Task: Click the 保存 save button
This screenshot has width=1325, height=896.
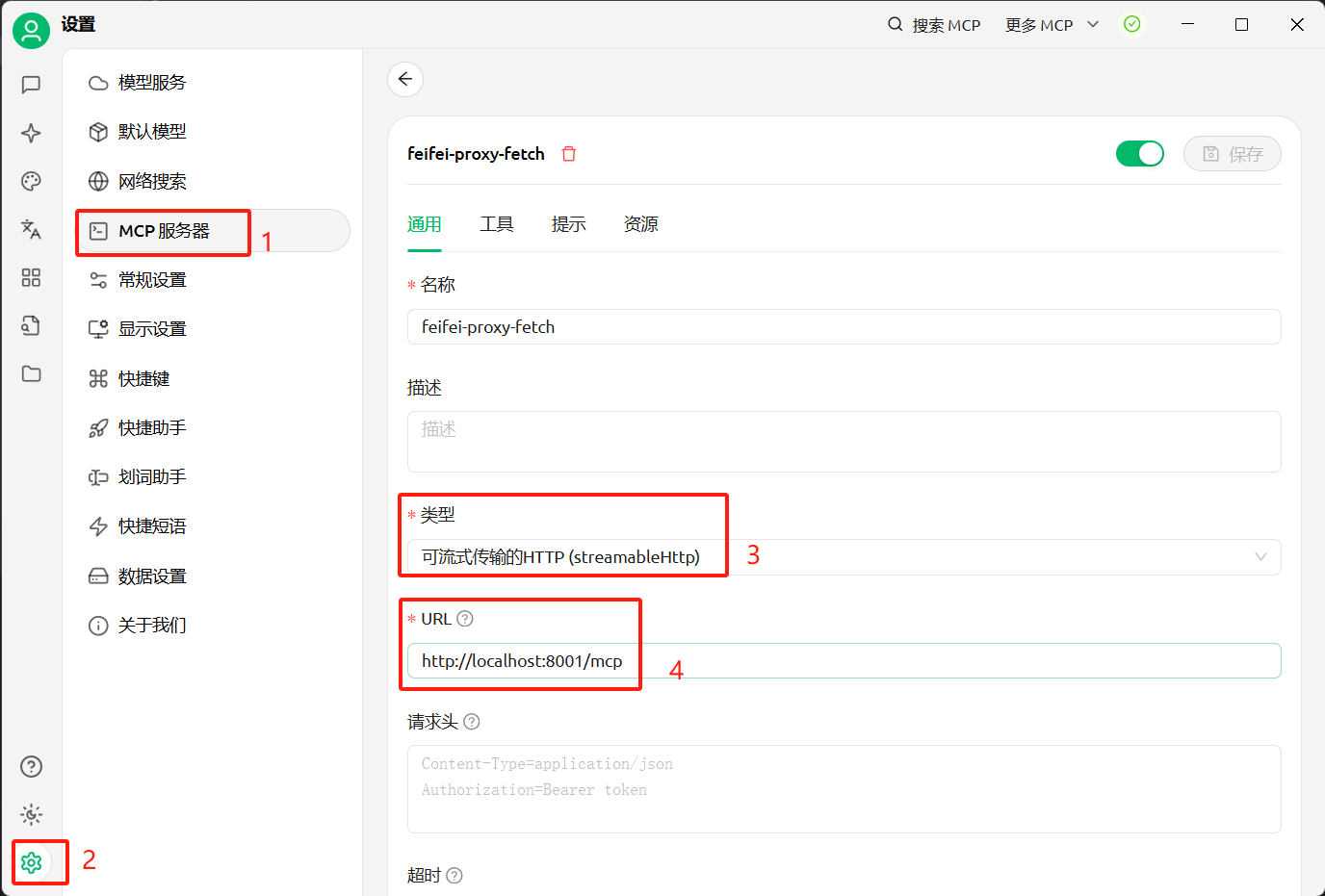Action: (1232, 154)
